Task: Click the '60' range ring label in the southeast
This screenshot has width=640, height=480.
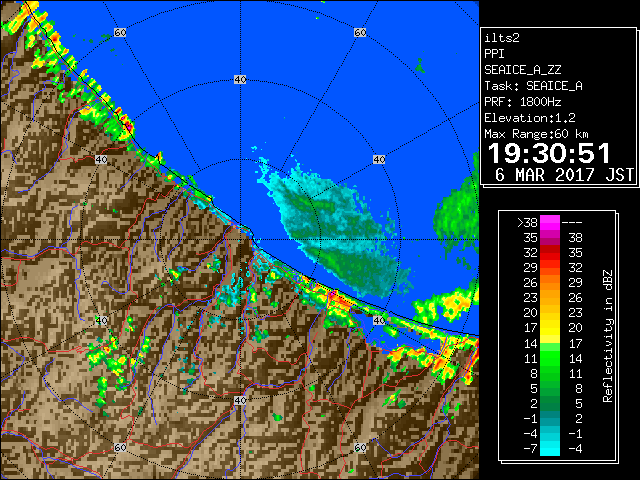Action: (360, 447)
